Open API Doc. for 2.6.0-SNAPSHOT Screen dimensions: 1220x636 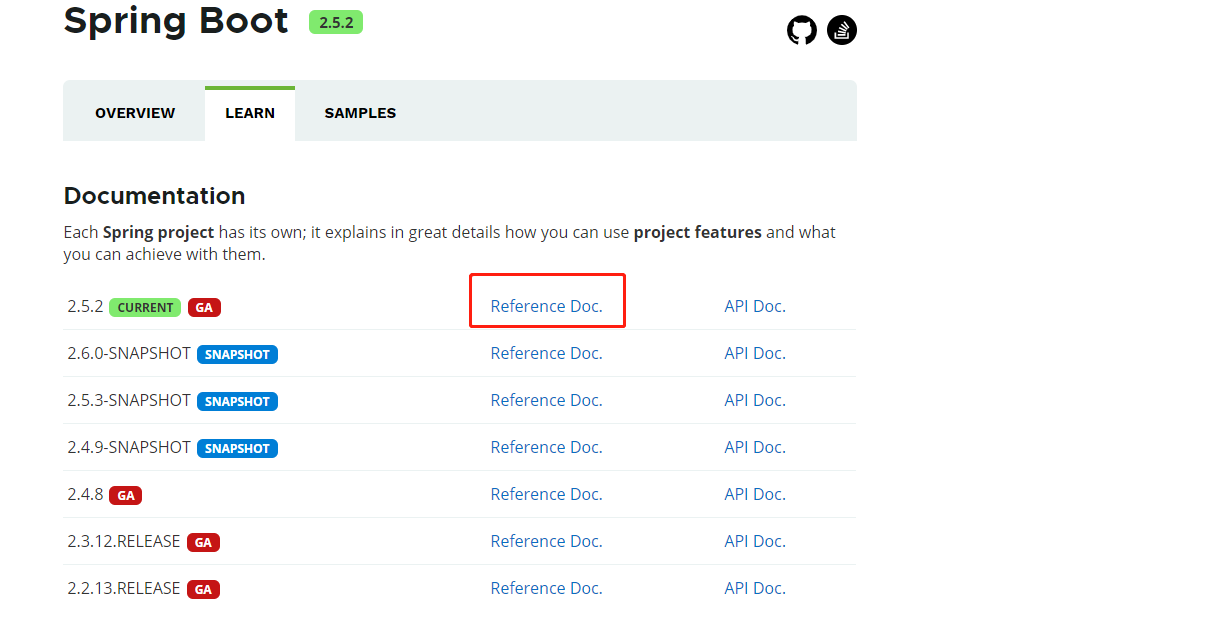755,353
